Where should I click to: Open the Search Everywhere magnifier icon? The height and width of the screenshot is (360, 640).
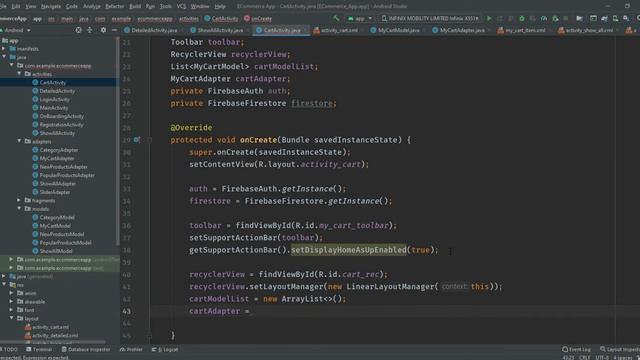(638, 18)
